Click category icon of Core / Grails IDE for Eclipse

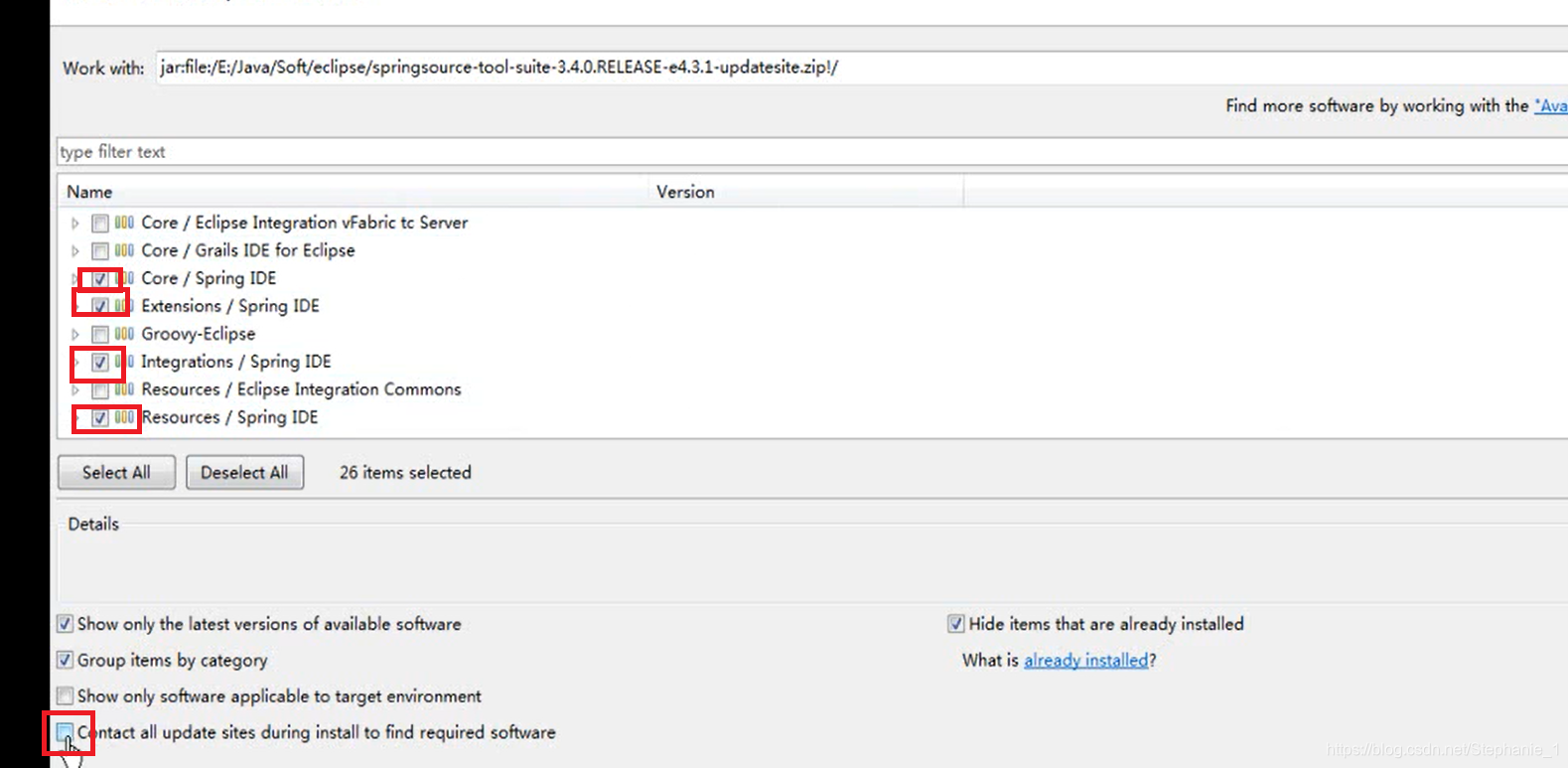point(124,250)
